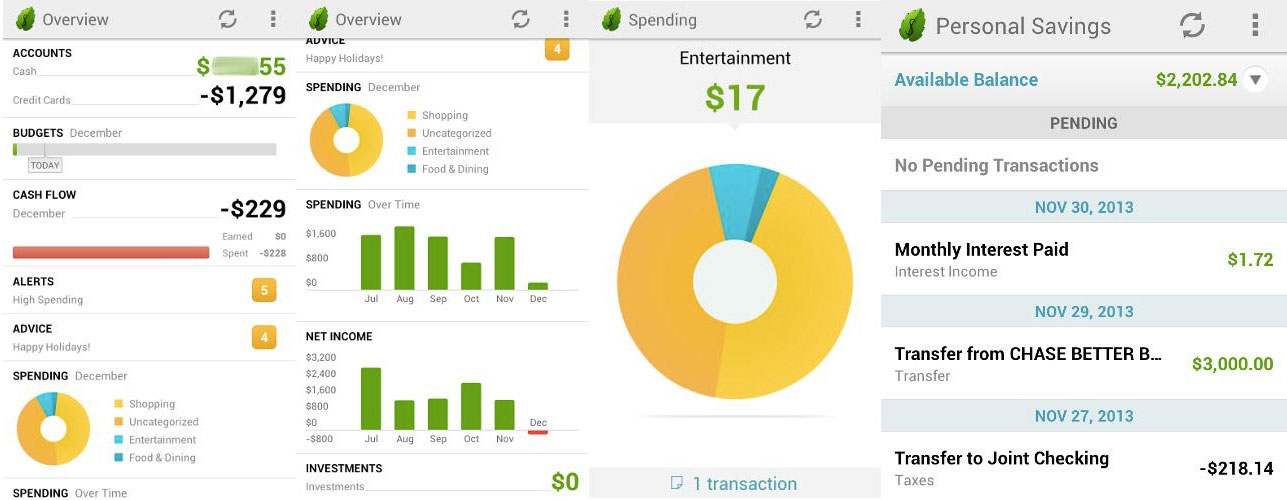Screen dimensions: 1287x500
Task: Click refresh icon in Personal Savings header
Action: click(1192, 26)
